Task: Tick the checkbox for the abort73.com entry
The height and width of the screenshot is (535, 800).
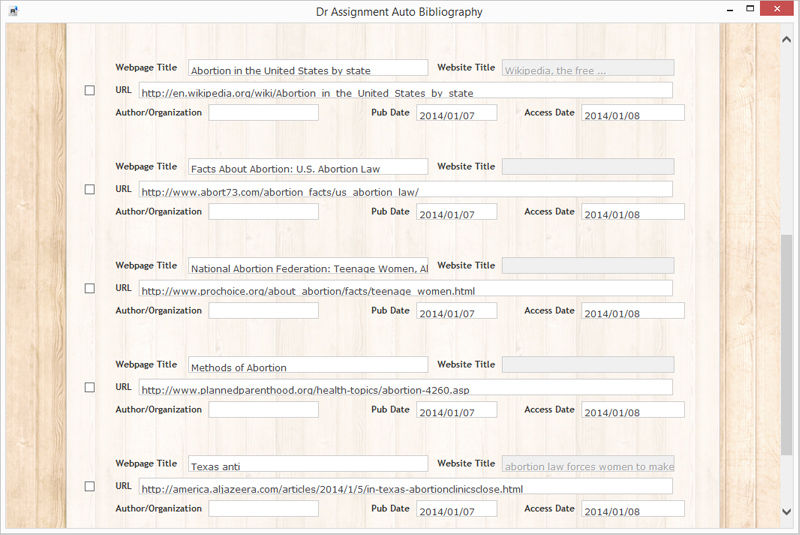Action: click(x=90, y=189)
